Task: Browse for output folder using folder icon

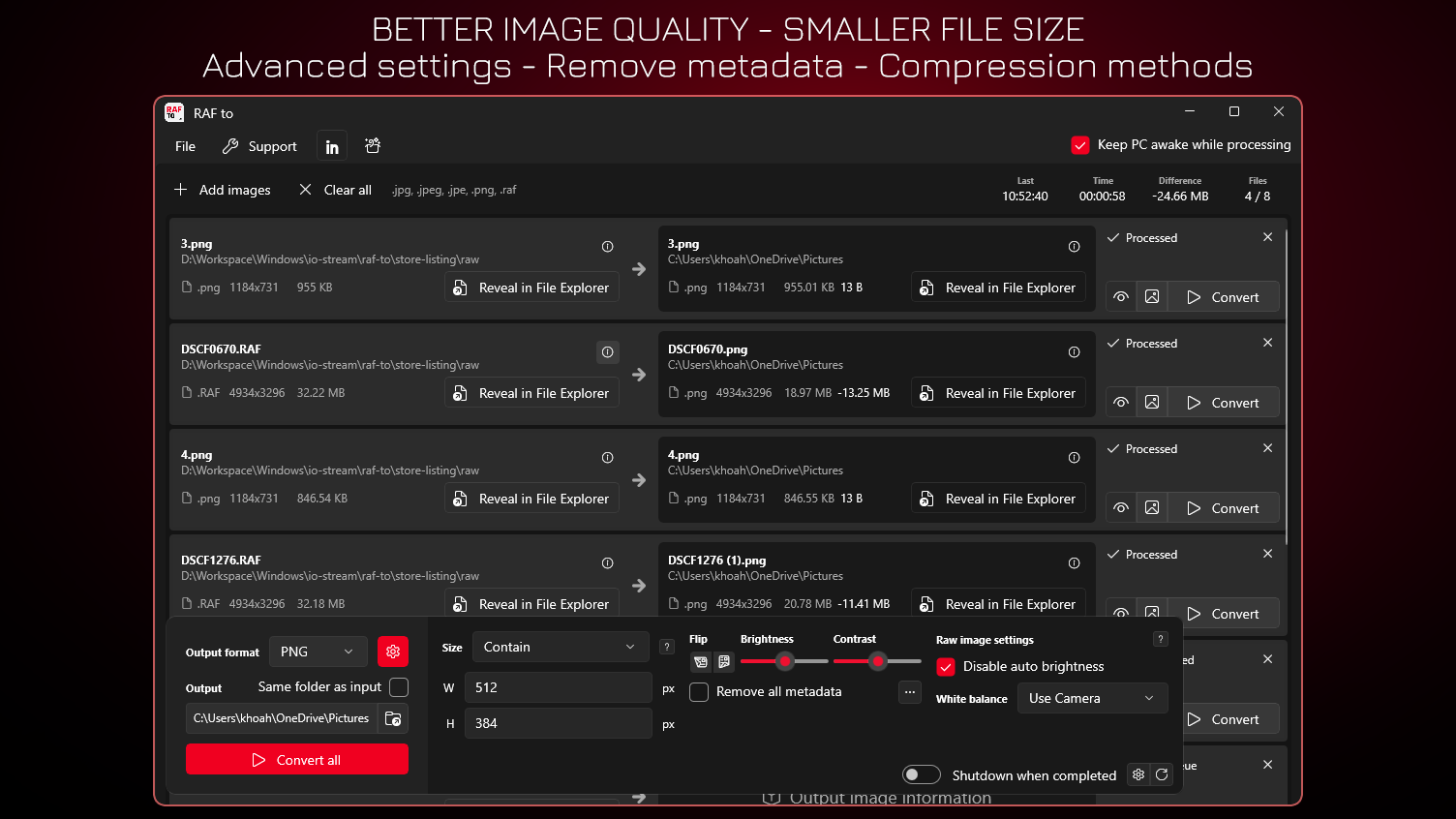Action: (393, 718)
